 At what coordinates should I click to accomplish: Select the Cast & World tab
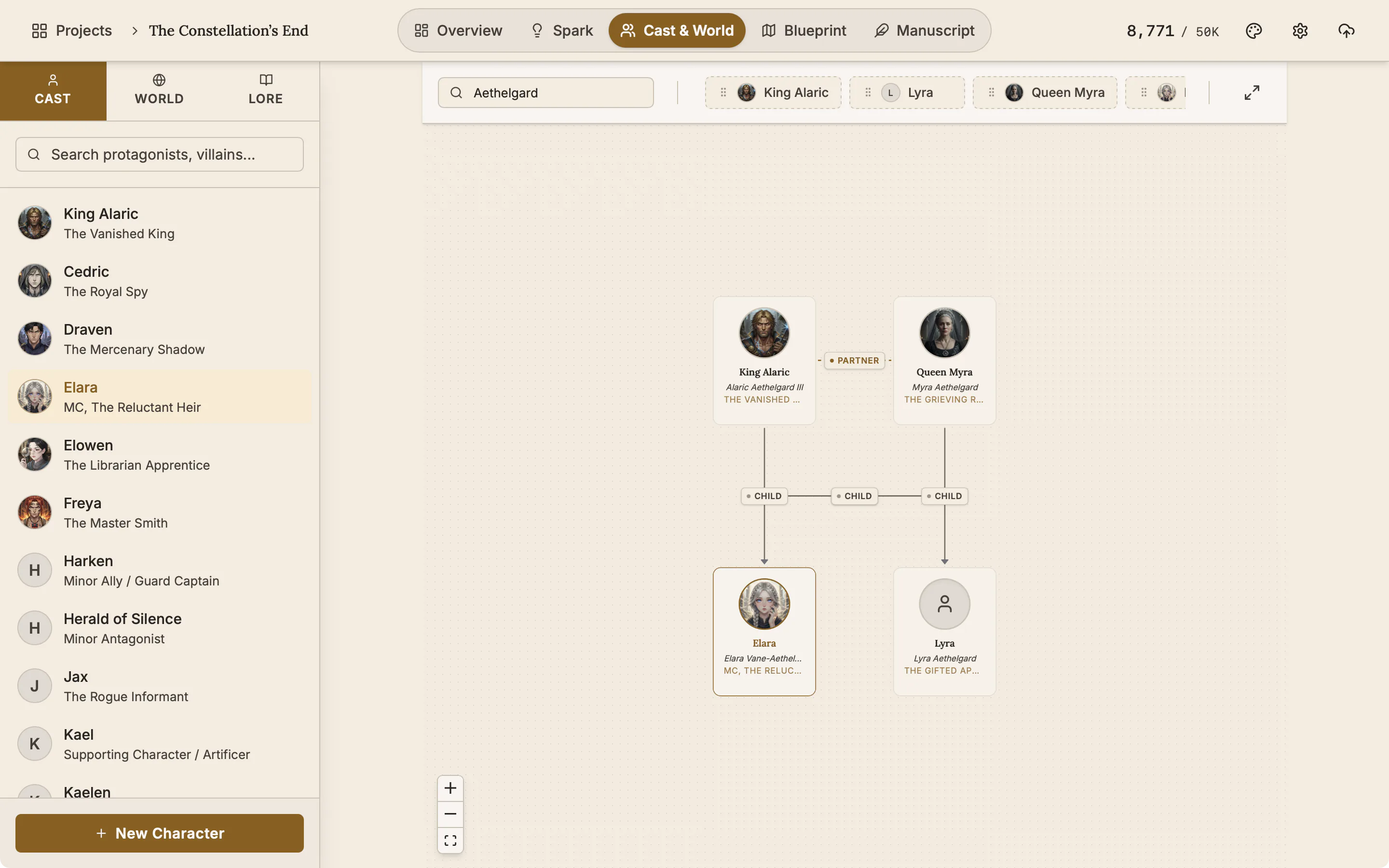tap(677, 30)
